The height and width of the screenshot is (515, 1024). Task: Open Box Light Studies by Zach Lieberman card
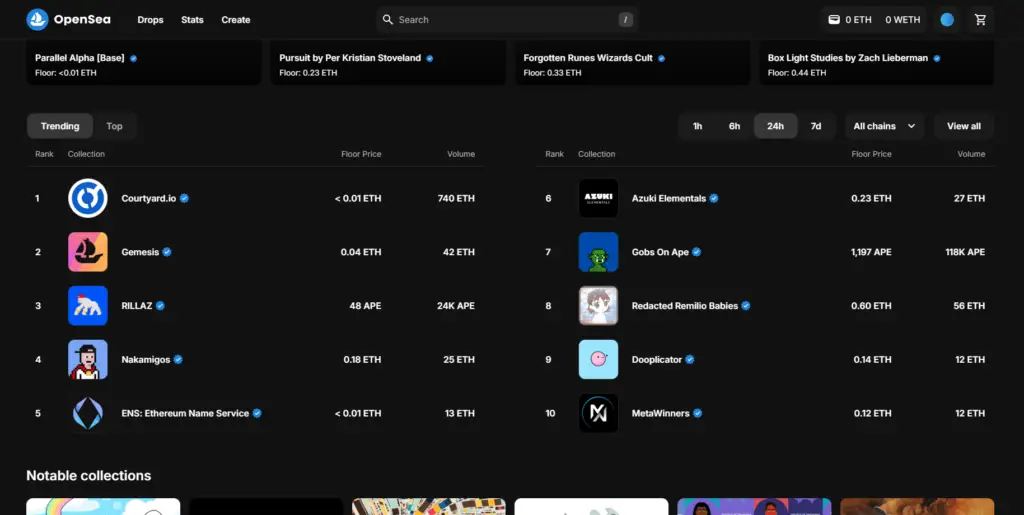point(877,63)
